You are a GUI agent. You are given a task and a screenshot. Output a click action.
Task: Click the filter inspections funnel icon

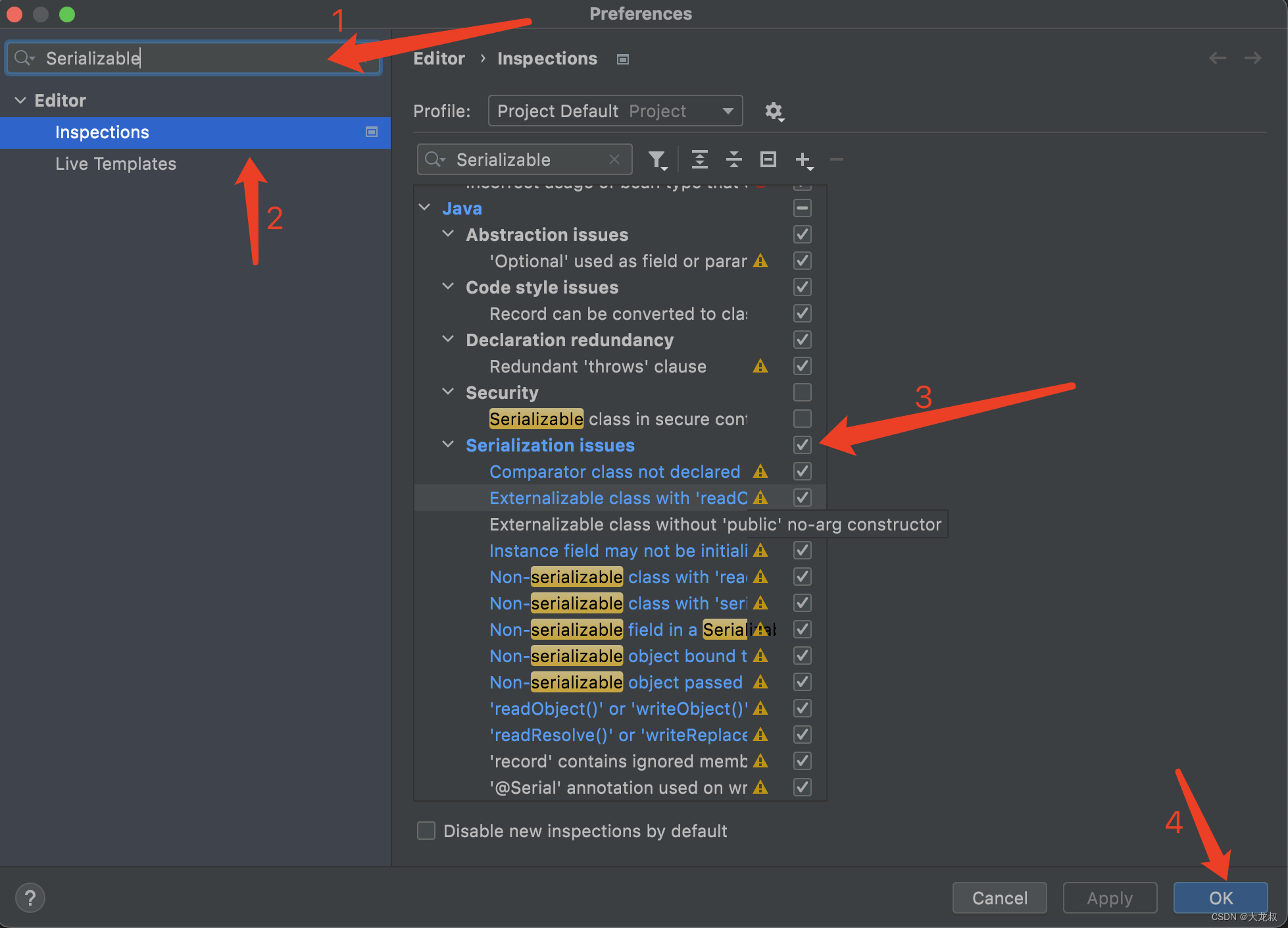[x=656, y=159]
